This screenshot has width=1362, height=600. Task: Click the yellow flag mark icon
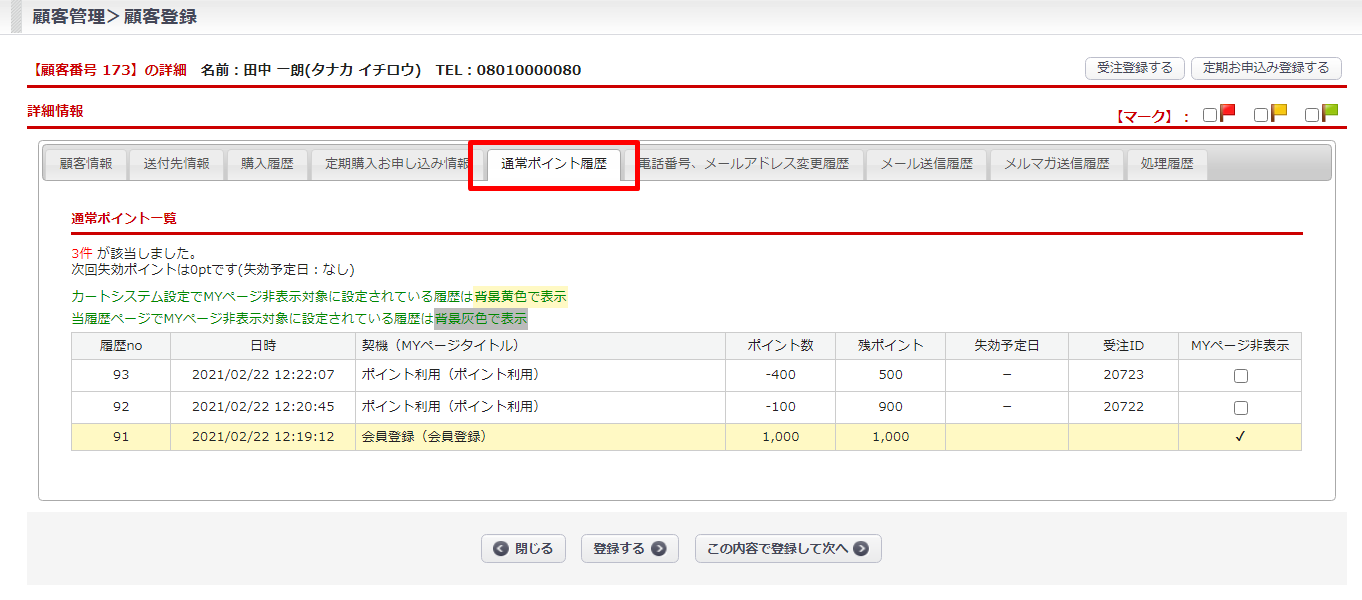point(1279,113)
